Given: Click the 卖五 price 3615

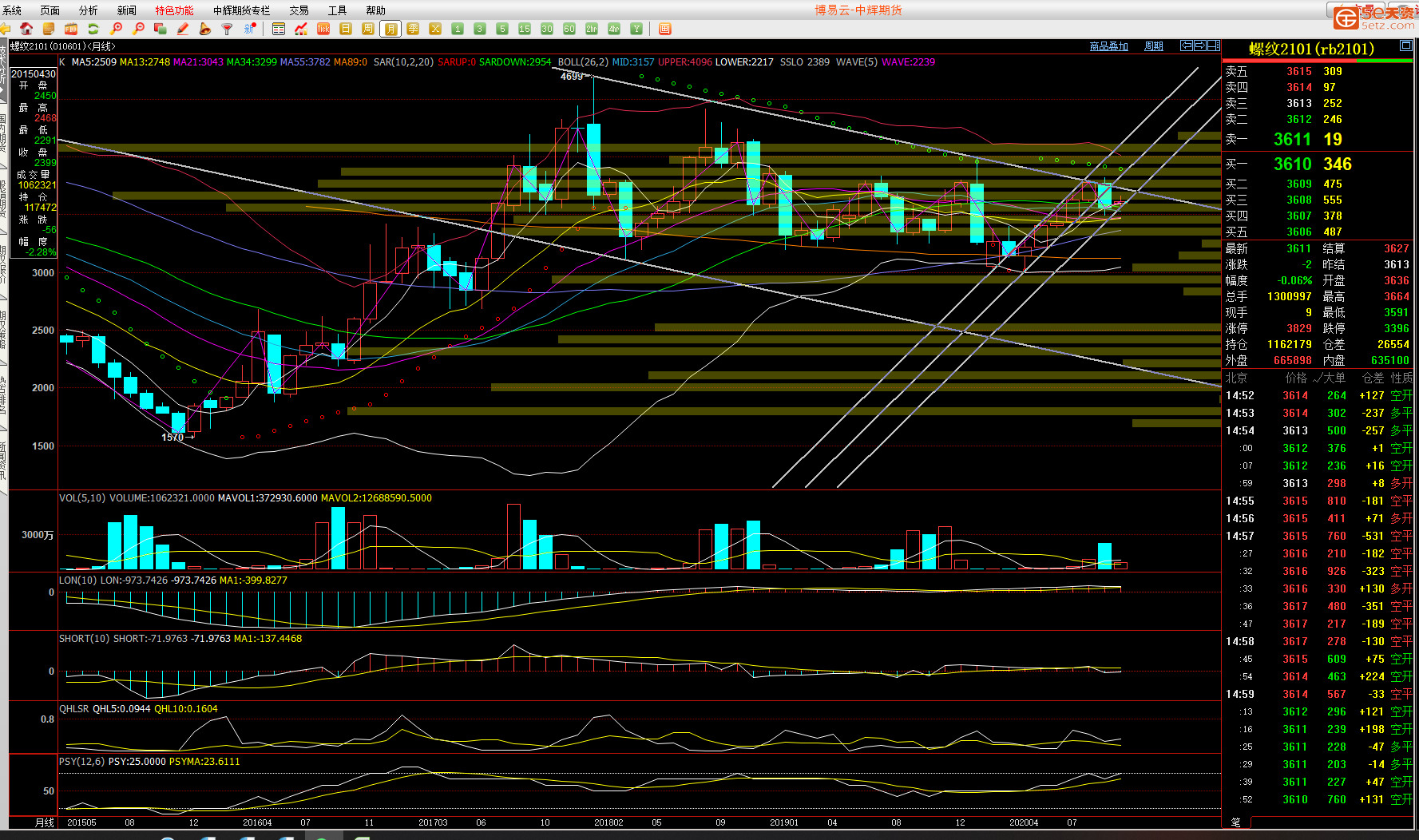Looking at the screenshot, I should tap(1299, 71).
